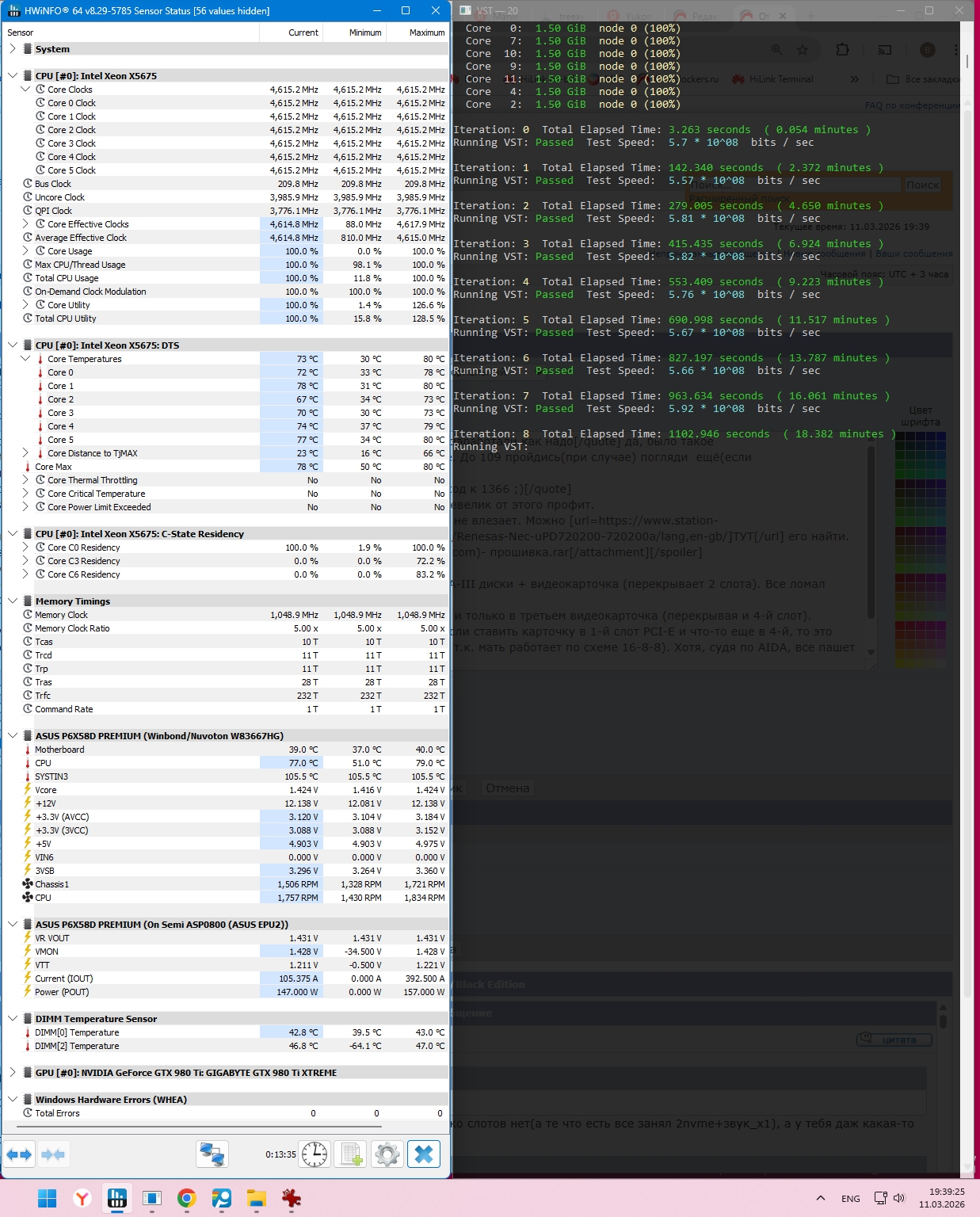This screenshot has width=980, height=1217.
Task: Click the clock icon beside Bus Clock
Action: click(x=28, y=184)
